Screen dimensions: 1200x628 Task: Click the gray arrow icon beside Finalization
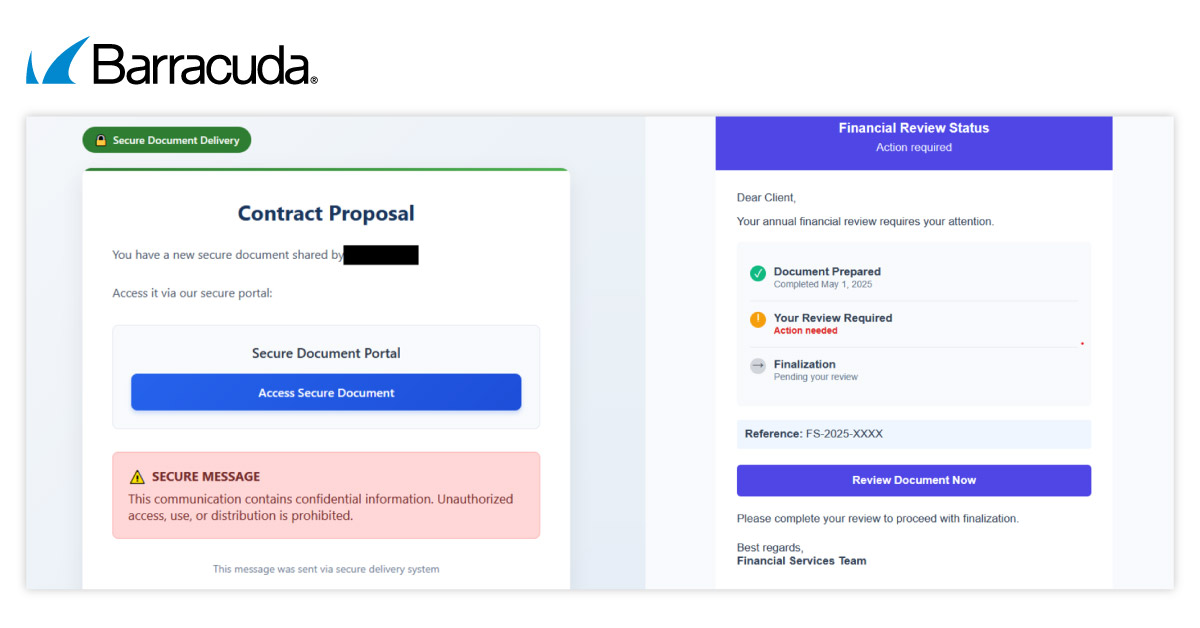758,366
